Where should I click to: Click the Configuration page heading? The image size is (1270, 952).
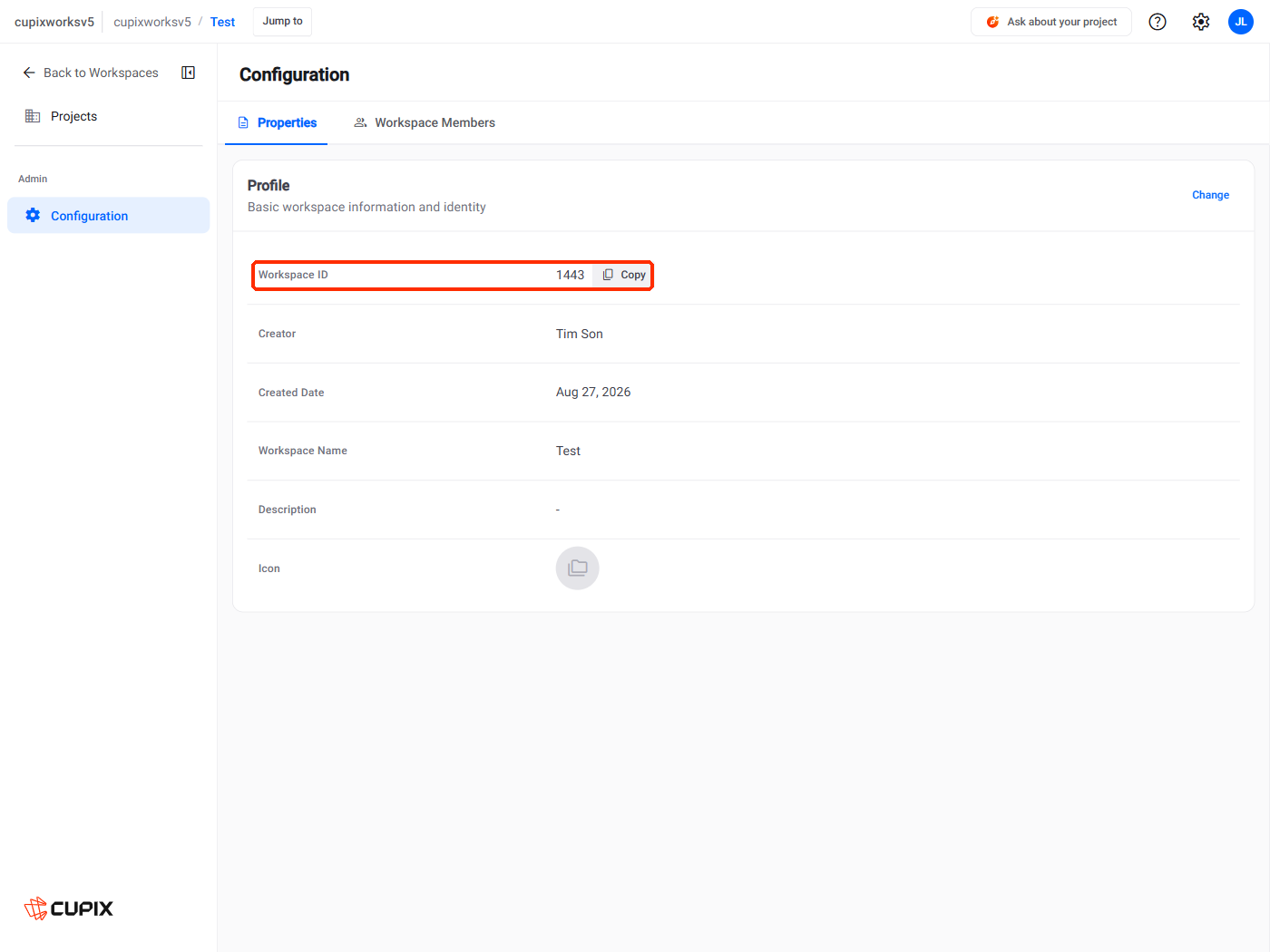point(294,74)
